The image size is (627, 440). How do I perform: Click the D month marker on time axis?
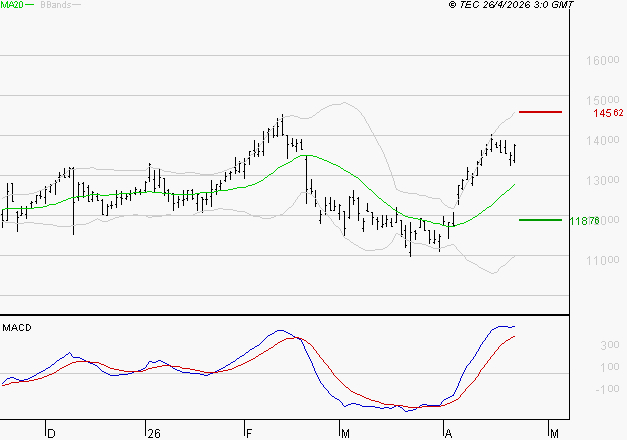coord(51,434)
